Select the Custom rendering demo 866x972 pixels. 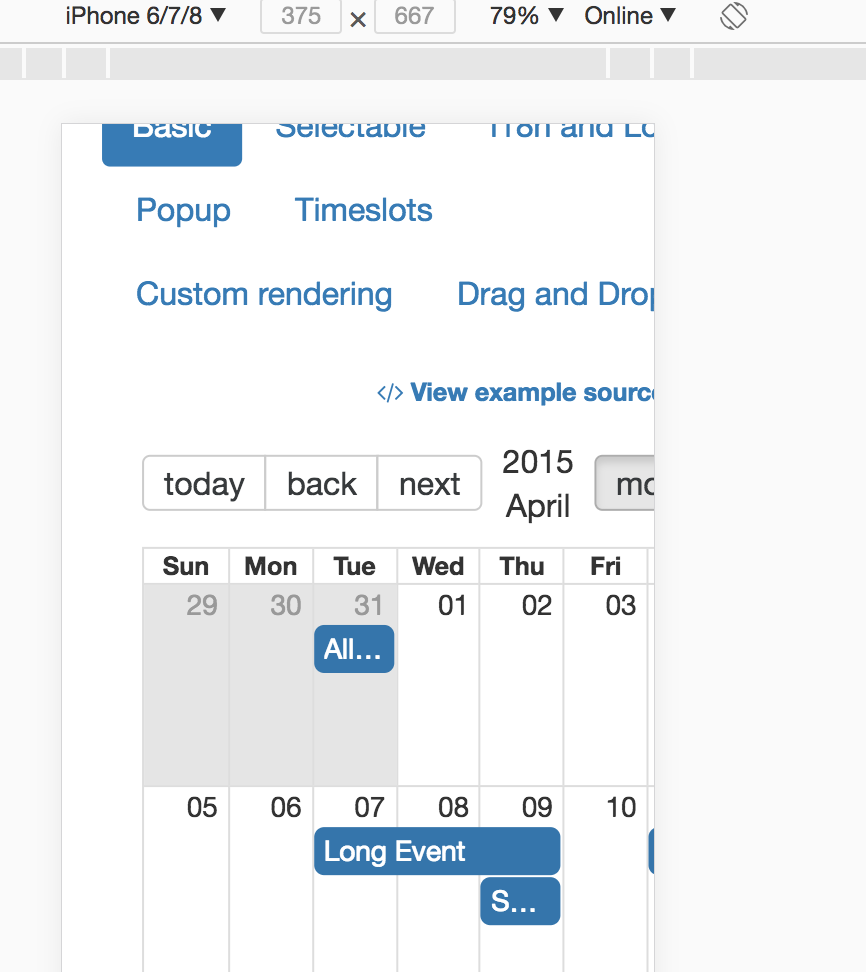264,294
